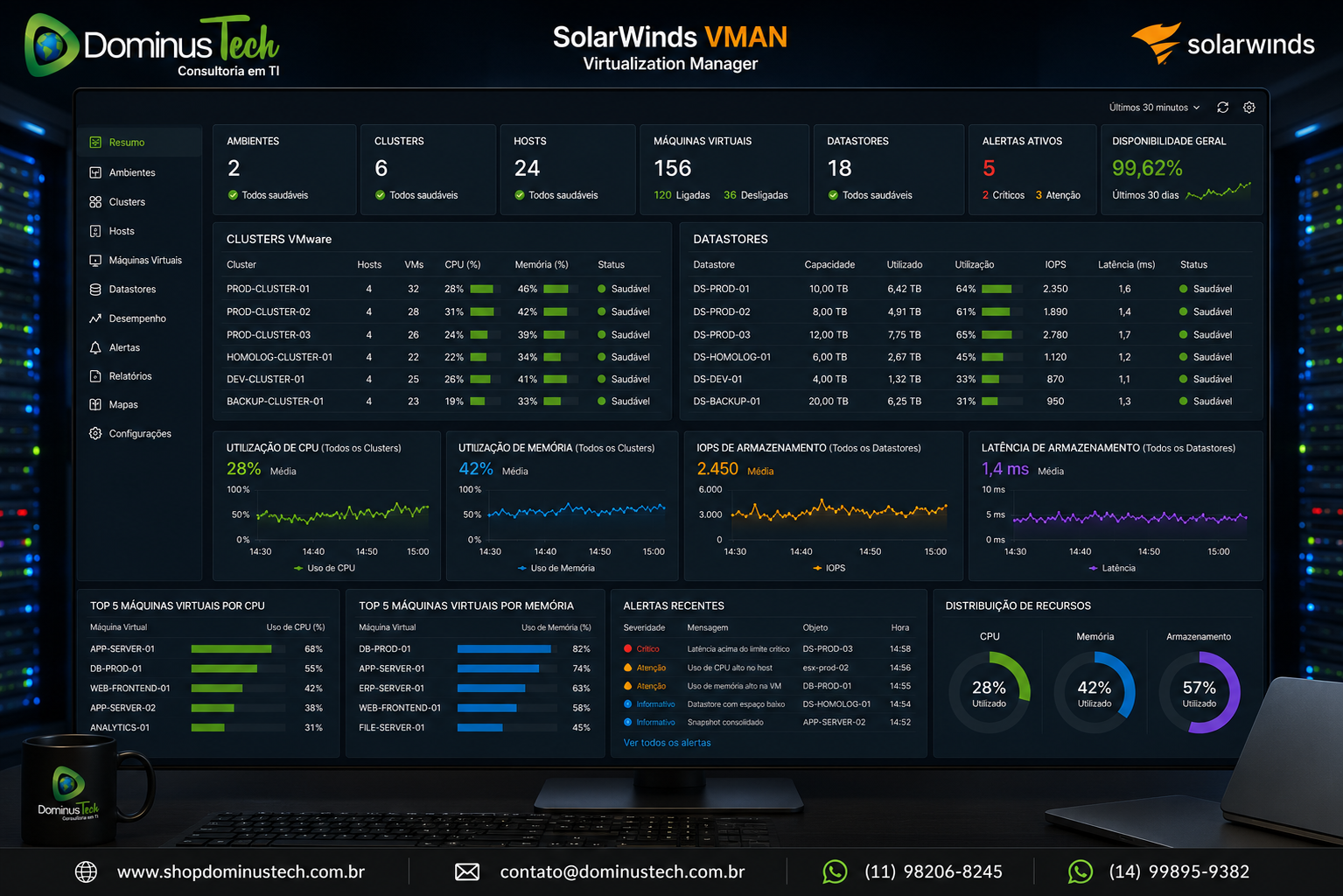This screenshot has width=1343, height=896.
Task: Select the HOMOLOG-CLUSTER-01 row name
Action: click(279, 357)
